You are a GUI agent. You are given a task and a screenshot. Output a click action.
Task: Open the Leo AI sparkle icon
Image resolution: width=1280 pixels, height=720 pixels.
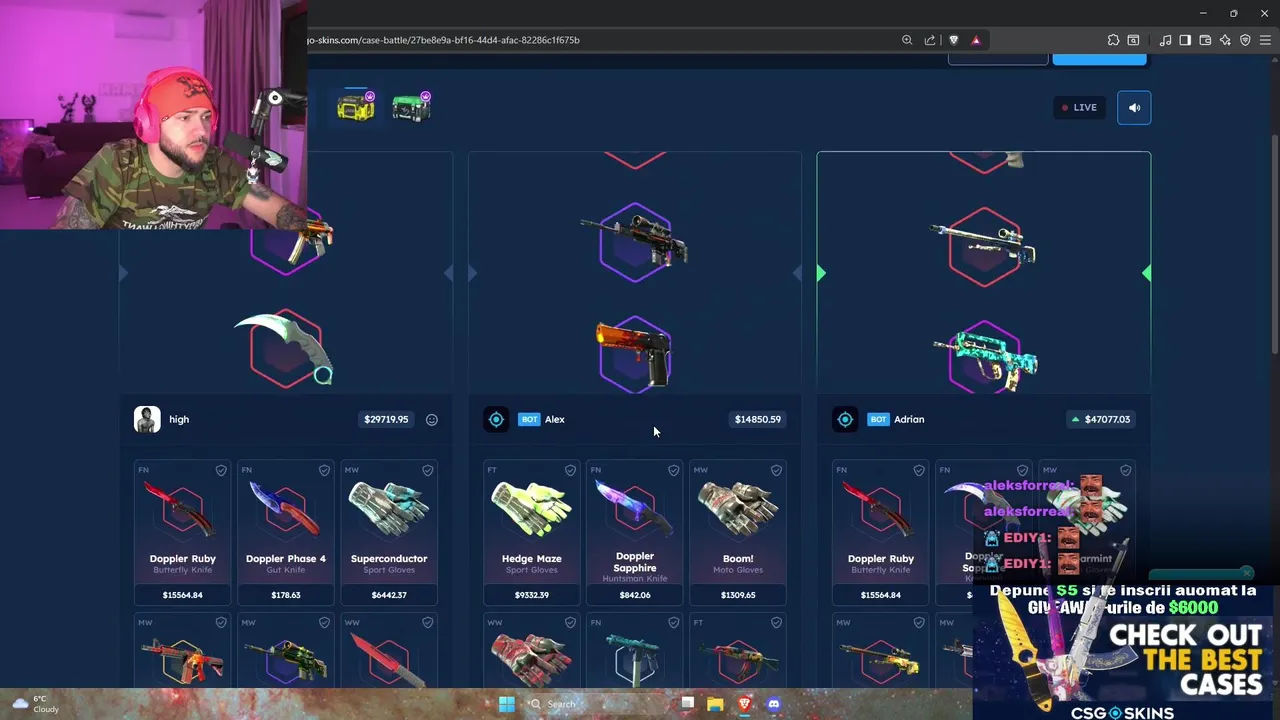[x=1225, y=40]
